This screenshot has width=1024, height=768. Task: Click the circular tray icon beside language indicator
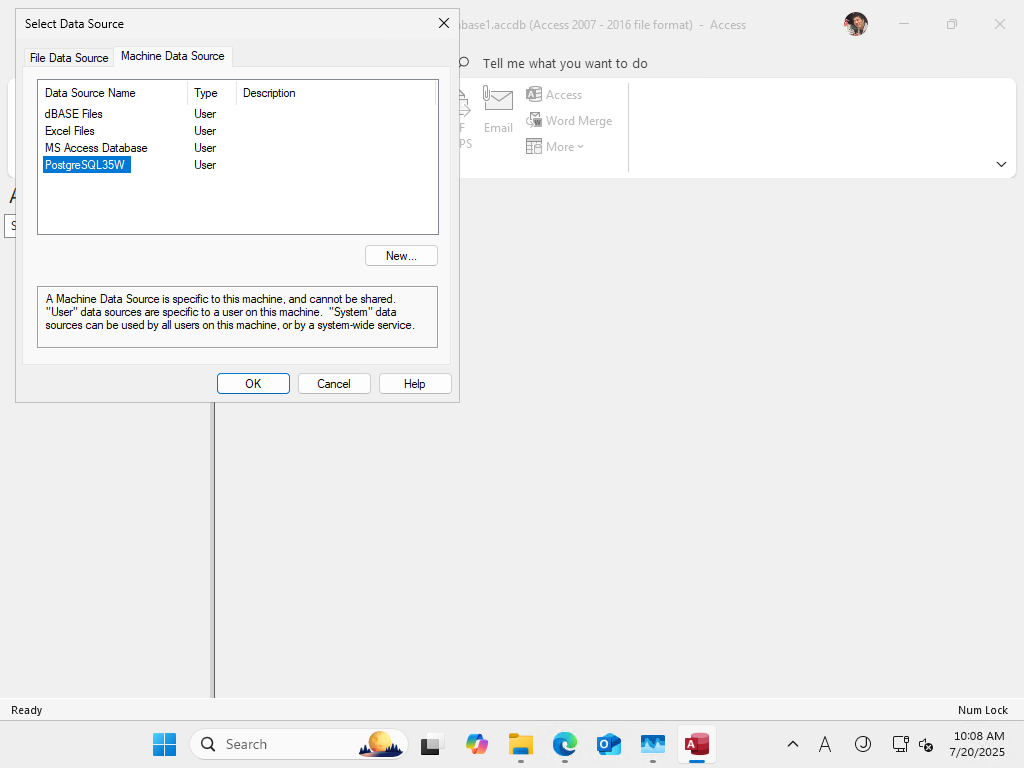click(x=863, y=744)
